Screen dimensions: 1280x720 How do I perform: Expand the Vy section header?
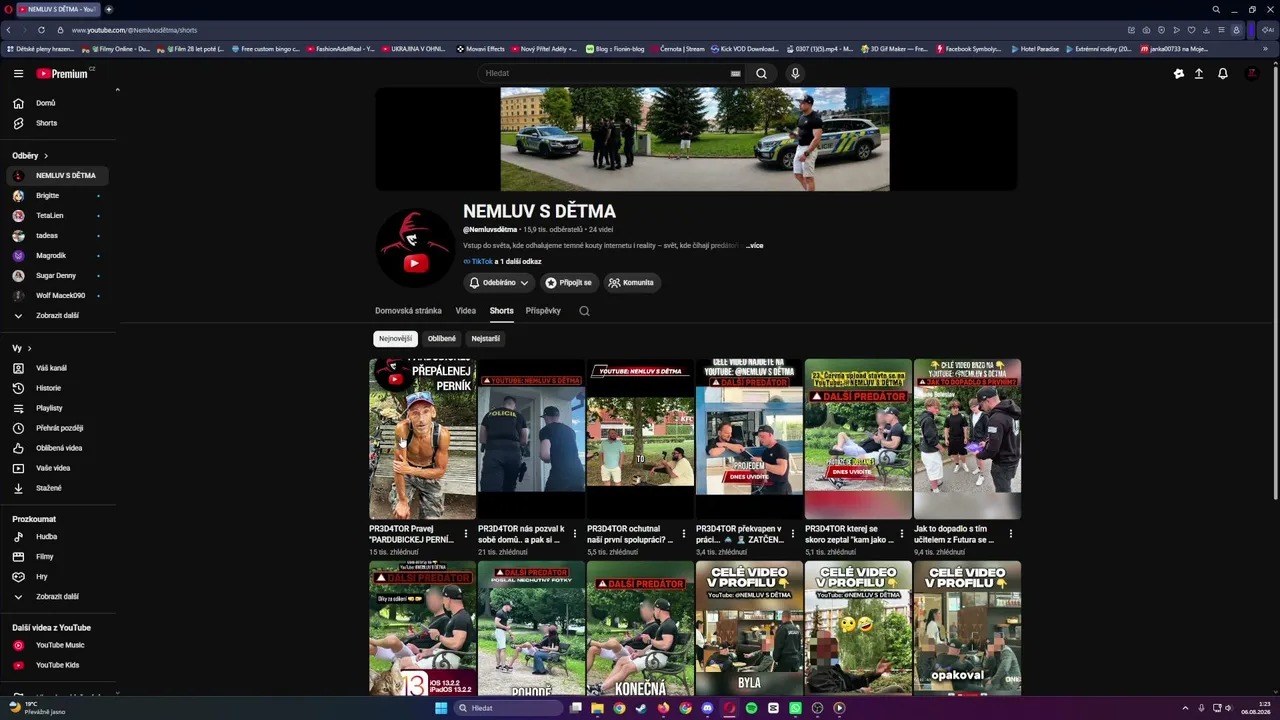click(x=22, y=348)
